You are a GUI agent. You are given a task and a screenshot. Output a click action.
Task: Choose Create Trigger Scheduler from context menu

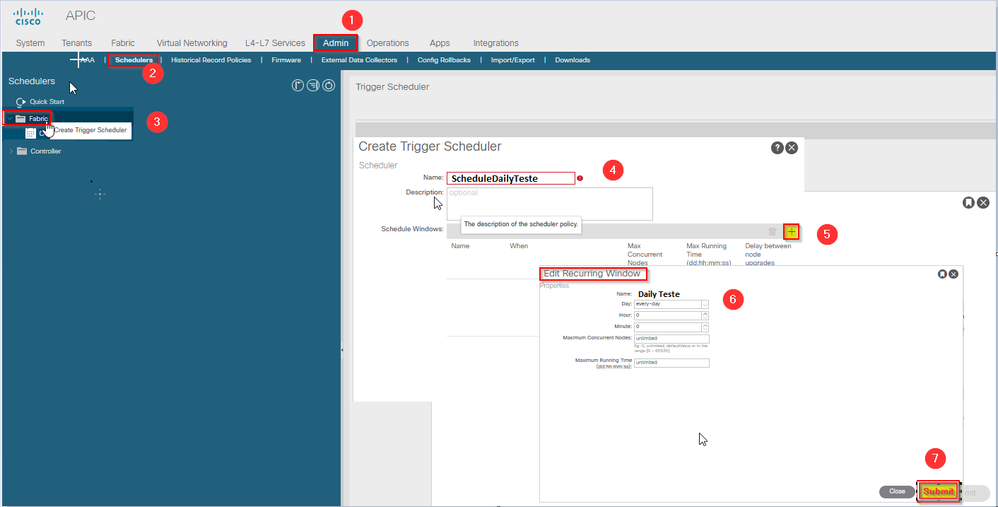90,130
